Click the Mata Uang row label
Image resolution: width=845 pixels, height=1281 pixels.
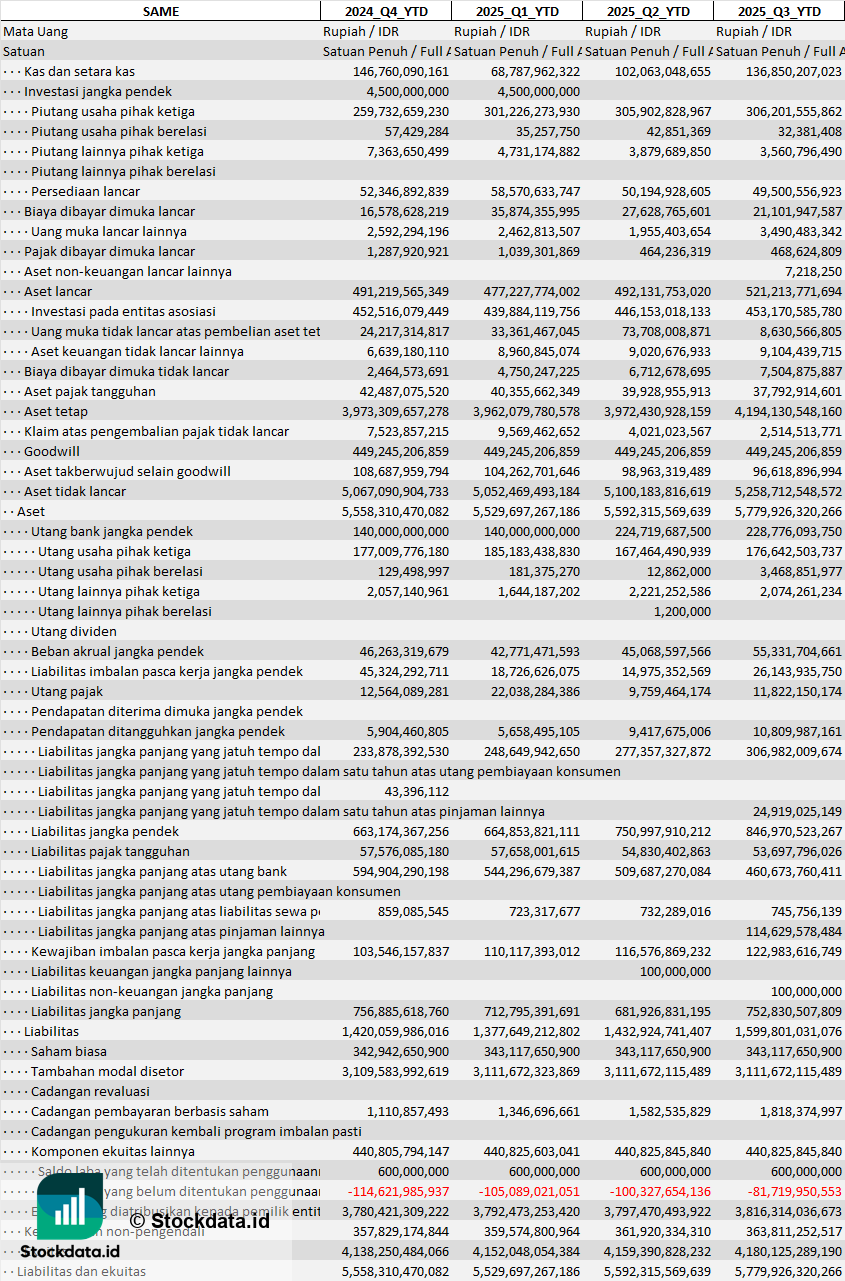pyautogui.click(x=36, y=31)
